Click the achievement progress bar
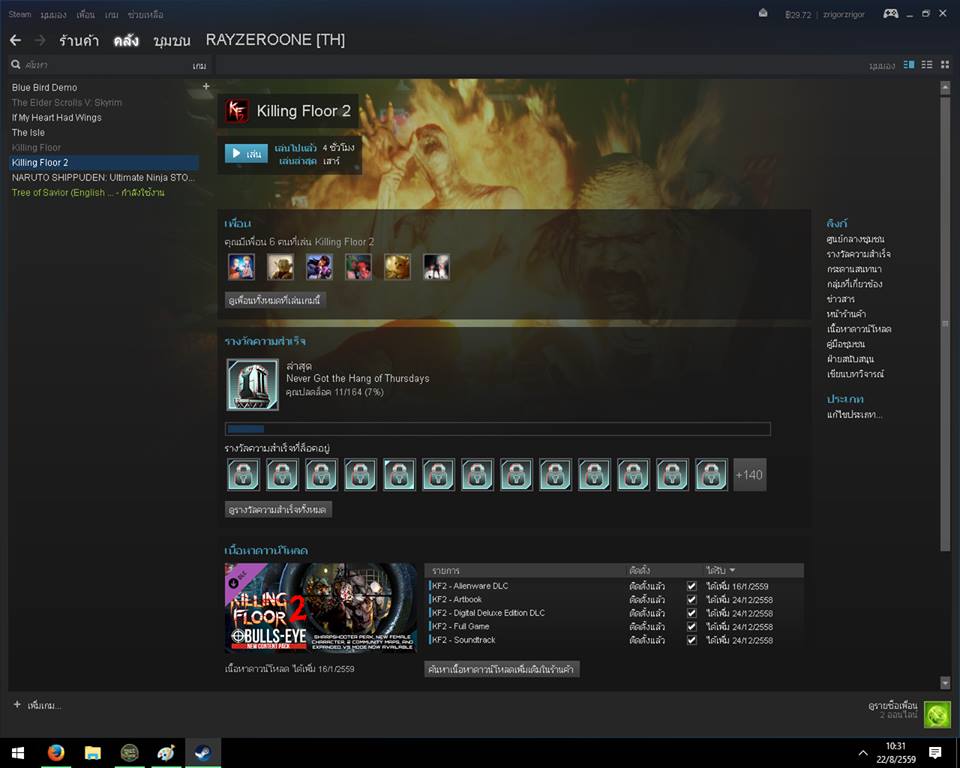Viewport: 960px width, 768px height. [x=498, y=429]
